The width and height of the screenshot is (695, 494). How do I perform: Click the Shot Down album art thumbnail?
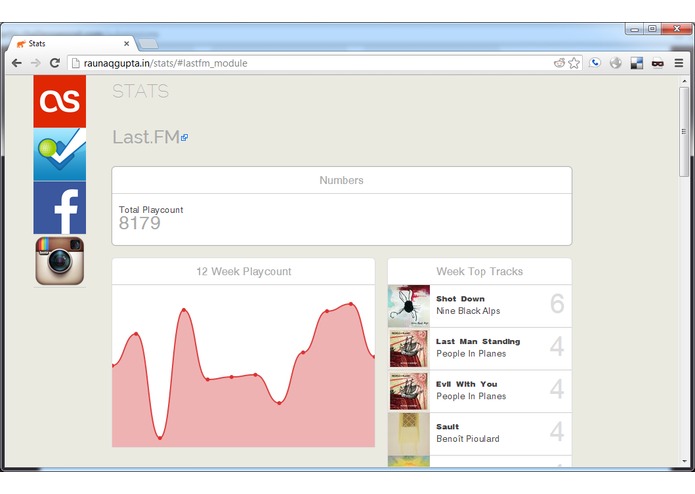(x=409, y=306)
